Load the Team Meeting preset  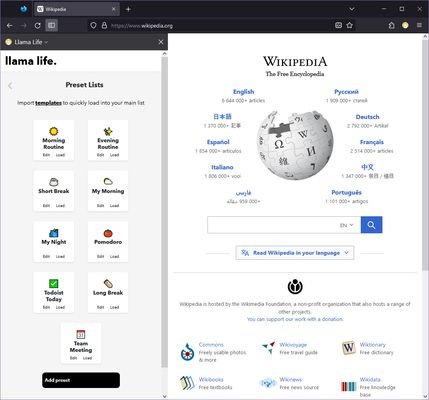tap(88, 358)
